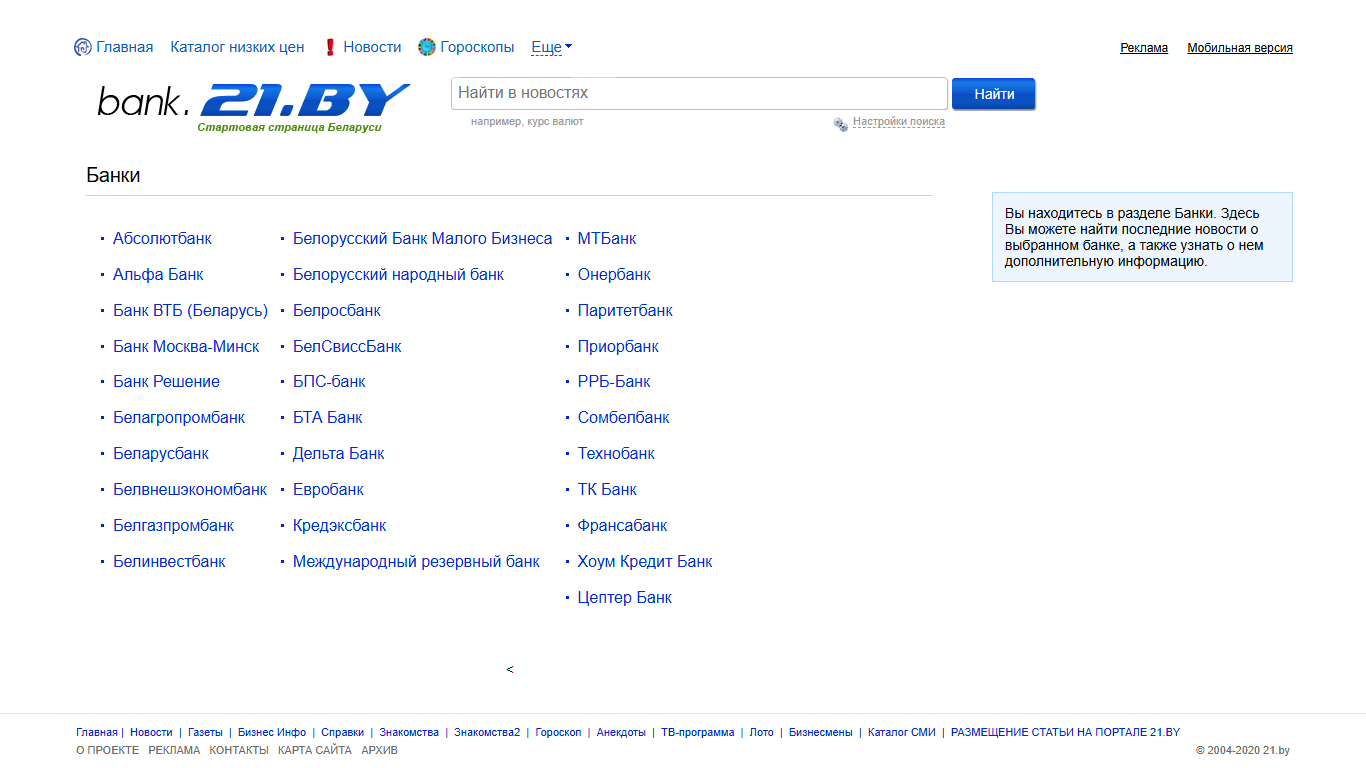Open Справки footer link

pos(342,733)
